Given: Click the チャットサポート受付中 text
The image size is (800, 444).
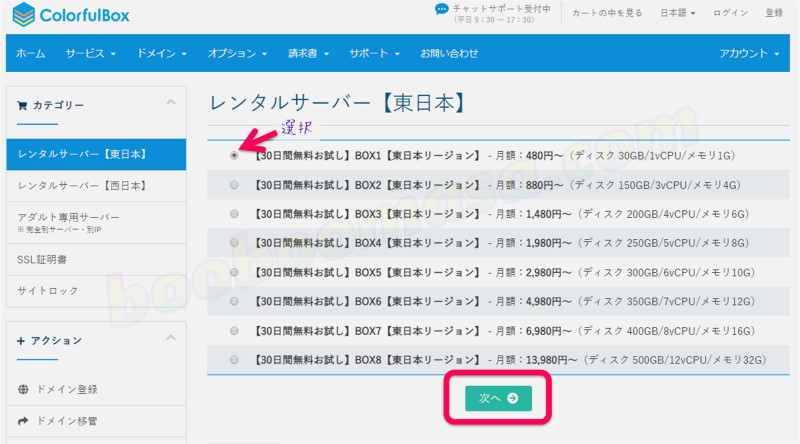Looking at the screenshot, I should coord(502,8).
